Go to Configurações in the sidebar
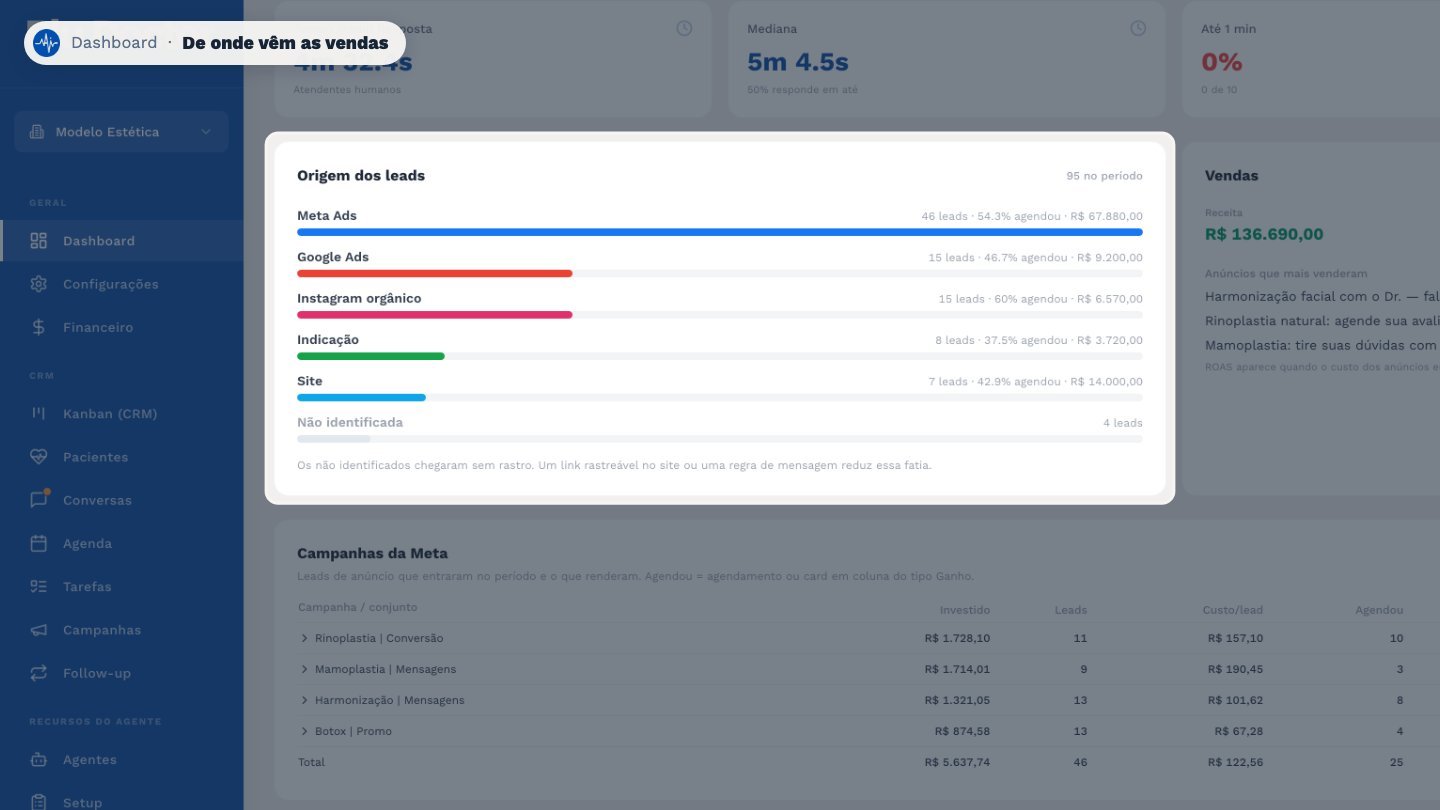 click(121, 284)
